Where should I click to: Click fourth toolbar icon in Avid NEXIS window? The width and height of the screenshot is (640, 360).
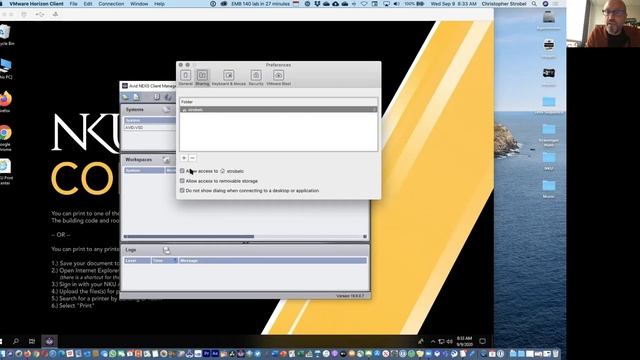168,97
